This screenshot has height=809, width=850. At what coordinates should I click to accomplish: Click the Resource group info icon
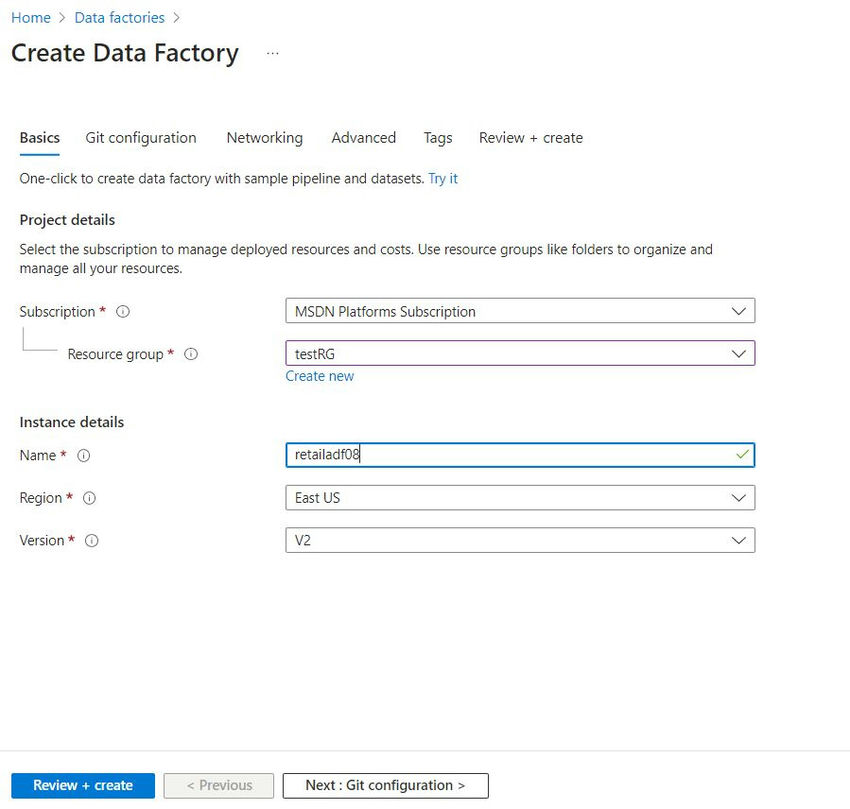(191, 354)
